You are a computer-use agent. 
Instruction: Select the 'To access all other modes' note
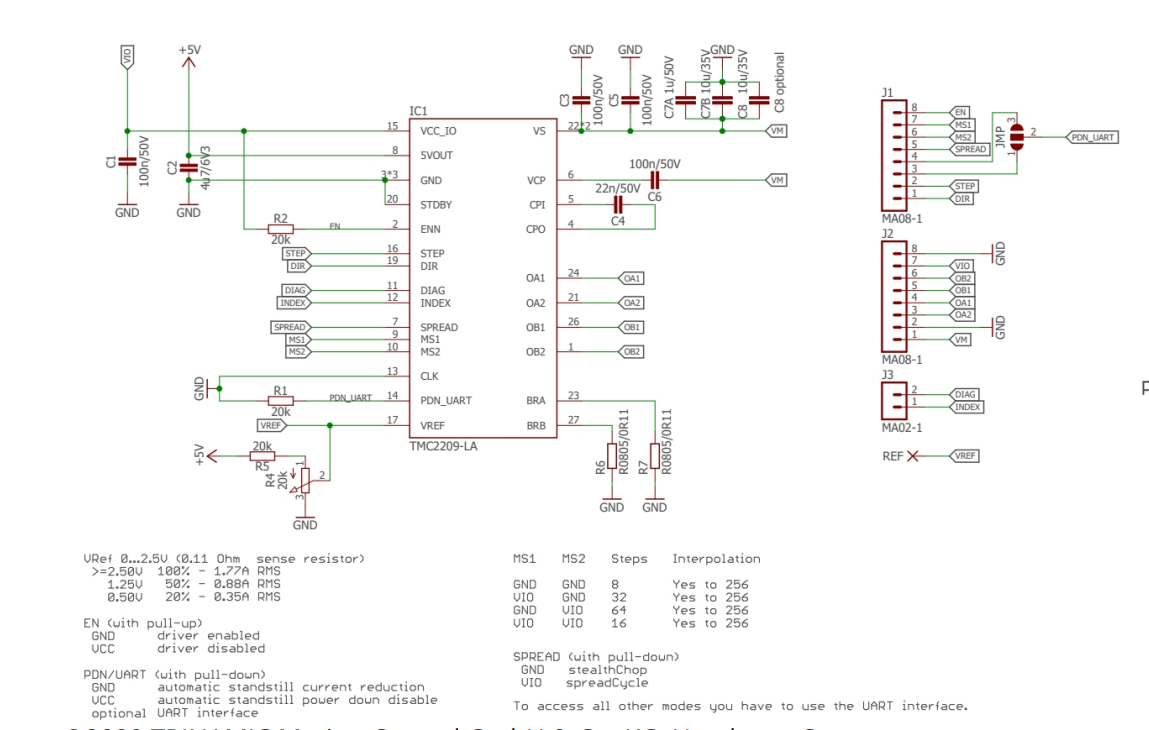(740, 707)
